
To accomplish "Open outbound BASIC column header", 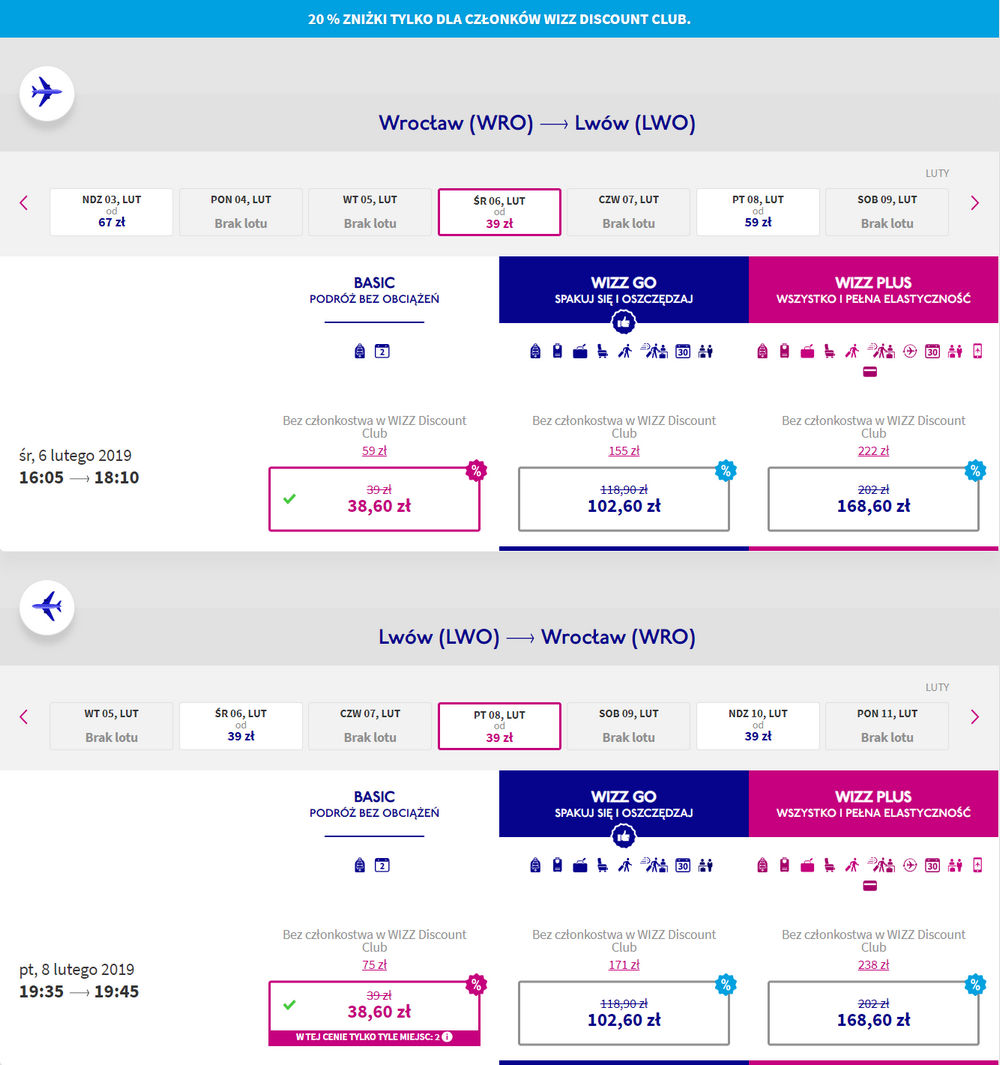I will 374,291.
